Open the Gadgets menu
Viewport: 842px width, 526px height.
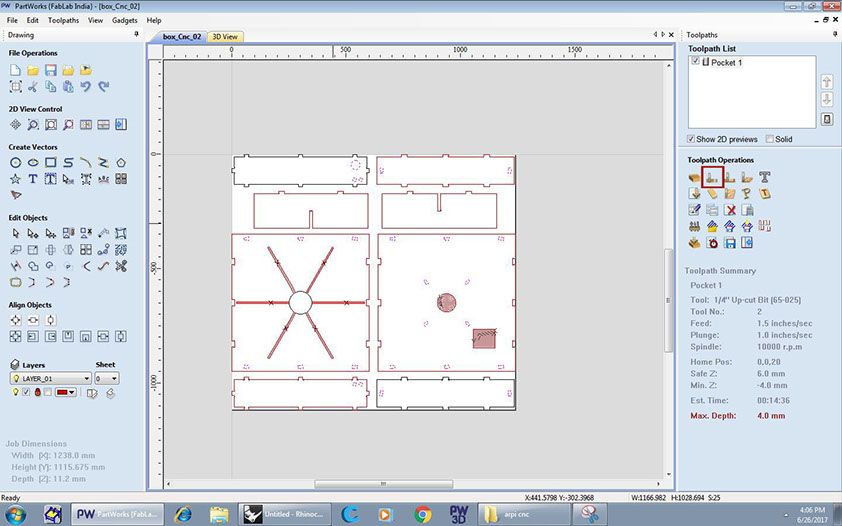pos(125,20)
